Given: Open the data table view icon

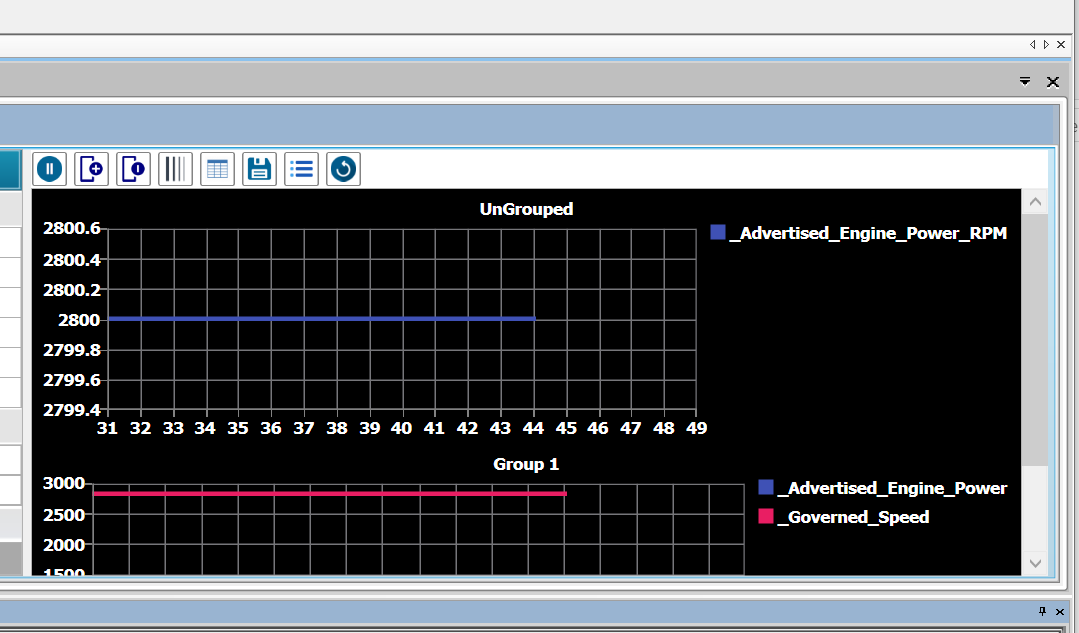Looking at the screenshot, I should coord(217,169).
